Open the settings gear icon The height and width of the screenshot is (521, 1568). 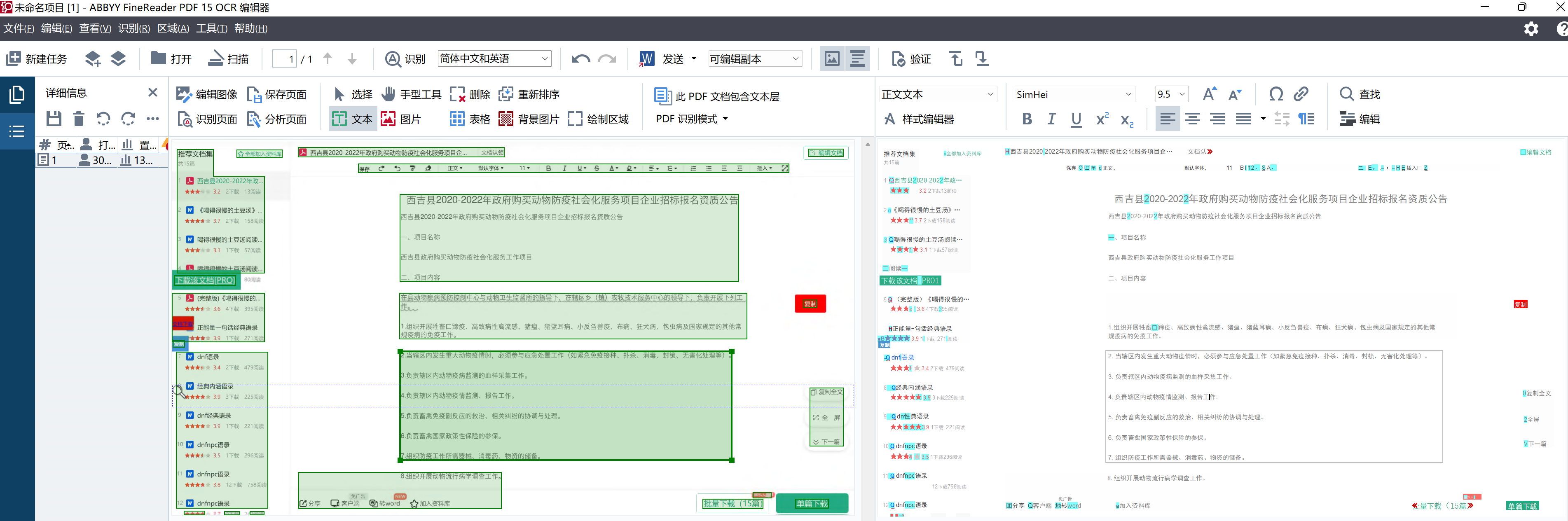[x=1531, y=28]
